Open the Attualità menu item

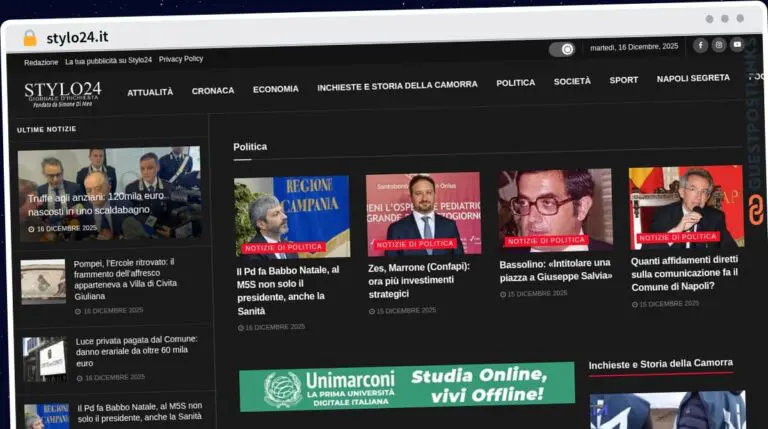(x=150, y=91)
